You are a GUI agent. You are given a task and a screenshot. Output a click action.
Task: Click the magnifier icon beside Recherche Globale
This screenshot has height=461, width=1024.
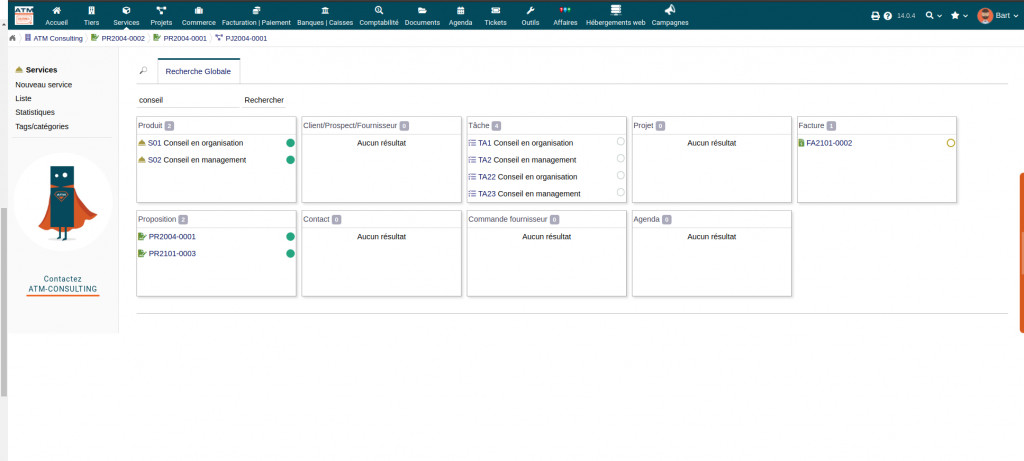[x=143, y=71]
